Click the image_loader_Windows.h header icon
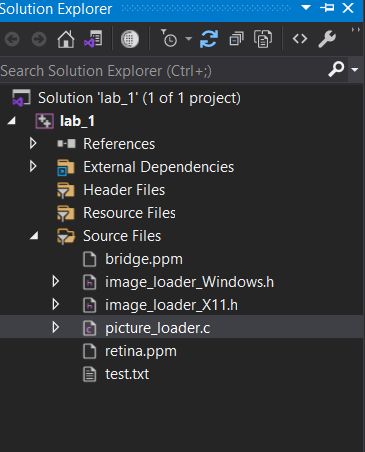365x452 pixels. click(89, 282)
